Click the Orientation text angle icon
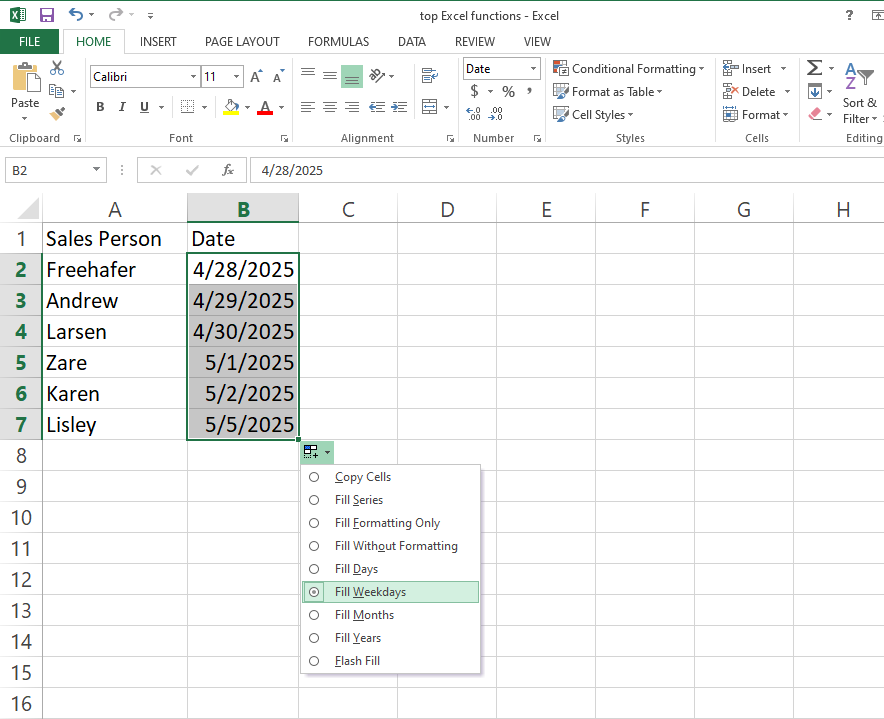 coord(377,76)
